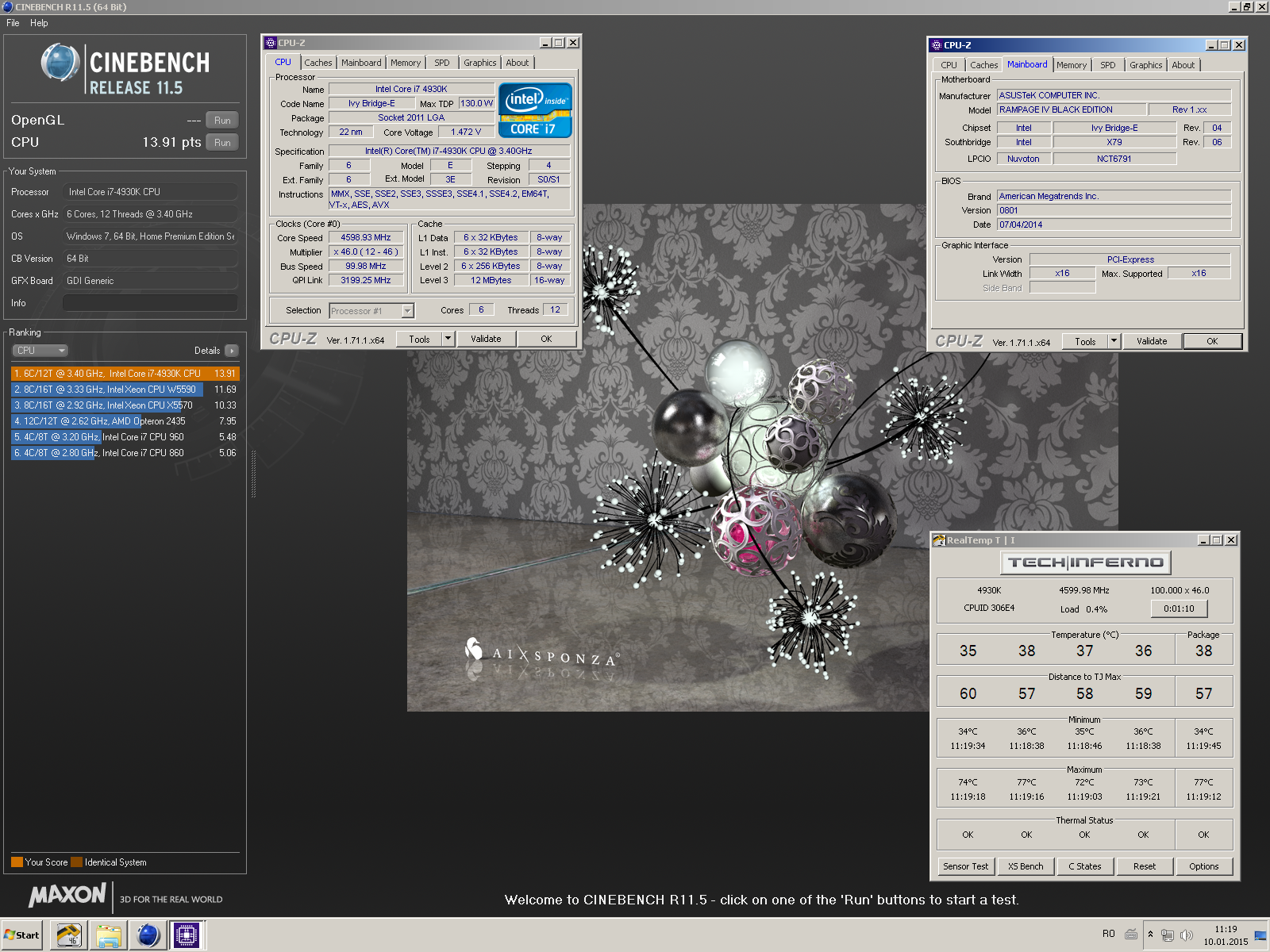Click the Side Band field in Mainboard tab
The image size is (1270, 952).
point(1062,288)
